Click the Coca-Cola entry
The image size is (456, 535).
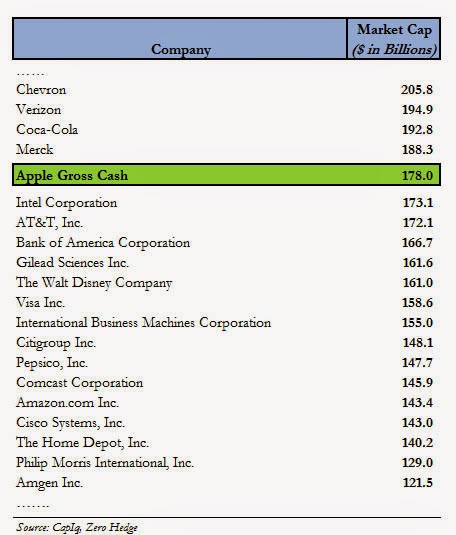click(47, 129)
